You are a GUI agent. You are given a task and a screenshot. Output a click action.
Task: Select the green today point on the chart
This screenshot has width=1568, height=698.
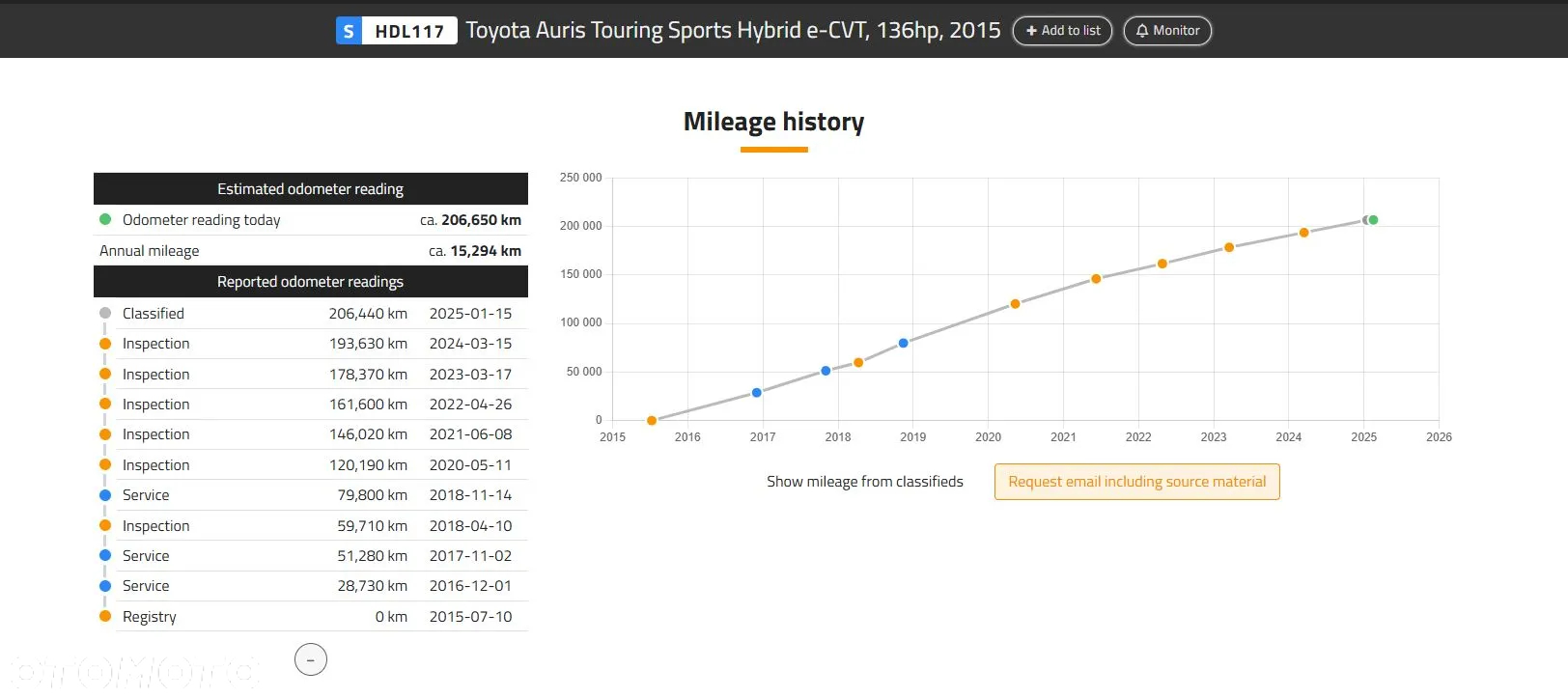1373,220
